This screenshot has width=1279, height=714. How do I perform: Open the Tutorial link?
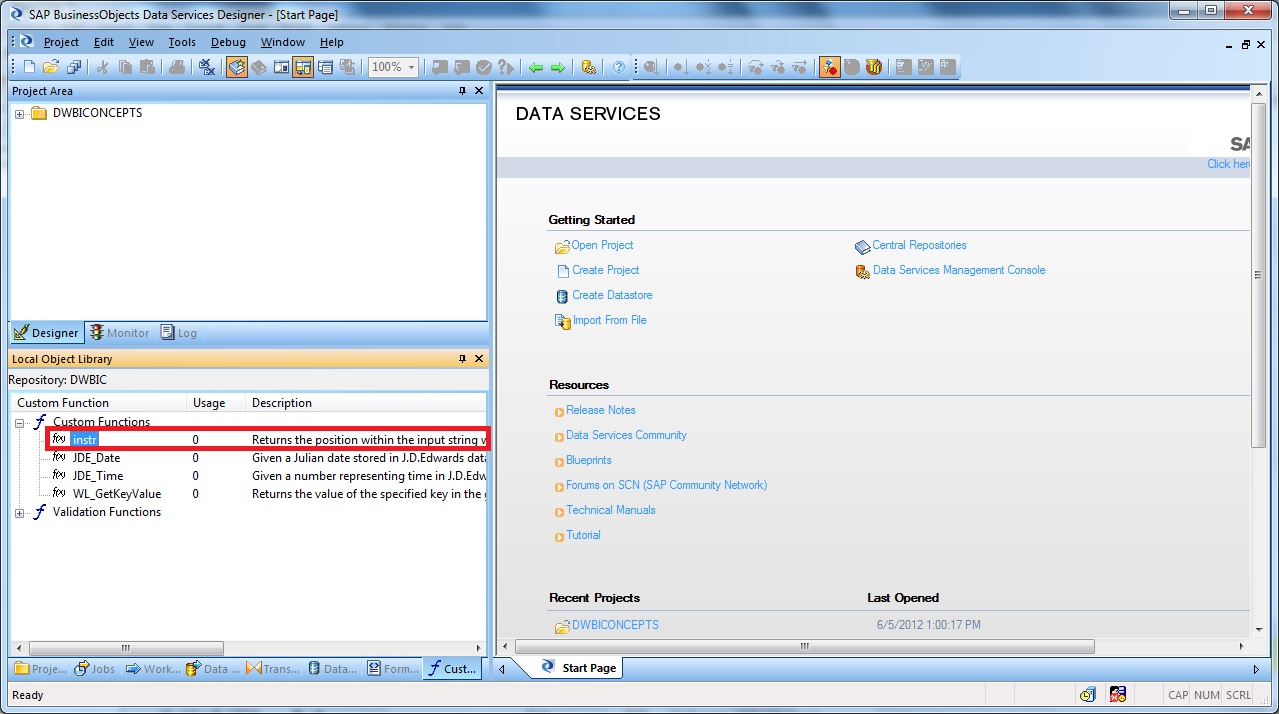[x=584, y=535]
